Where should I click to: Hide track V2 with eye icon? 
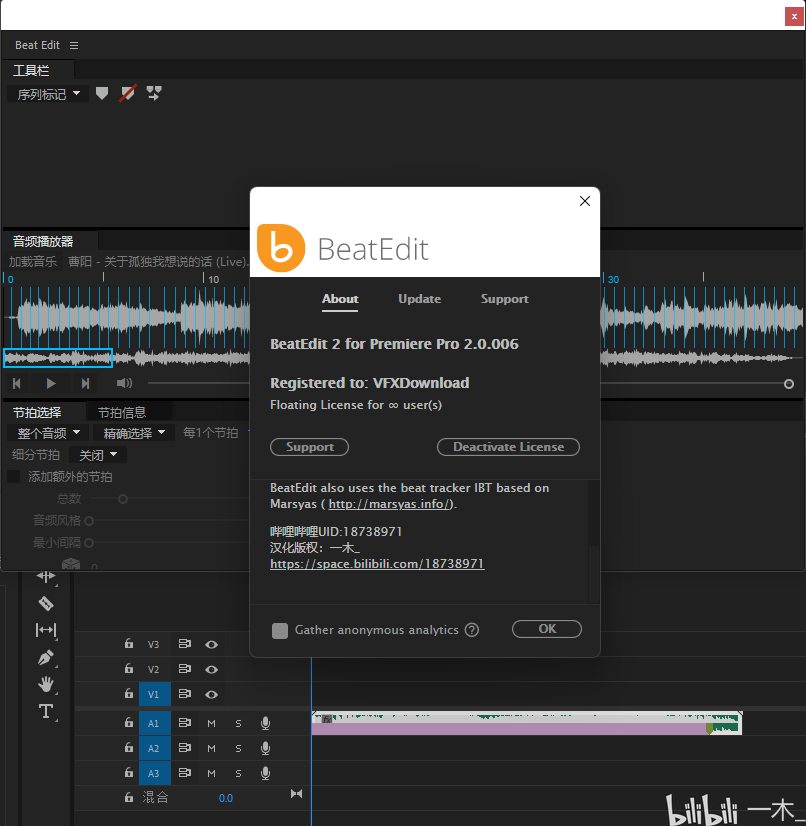[x=212, y=669]
